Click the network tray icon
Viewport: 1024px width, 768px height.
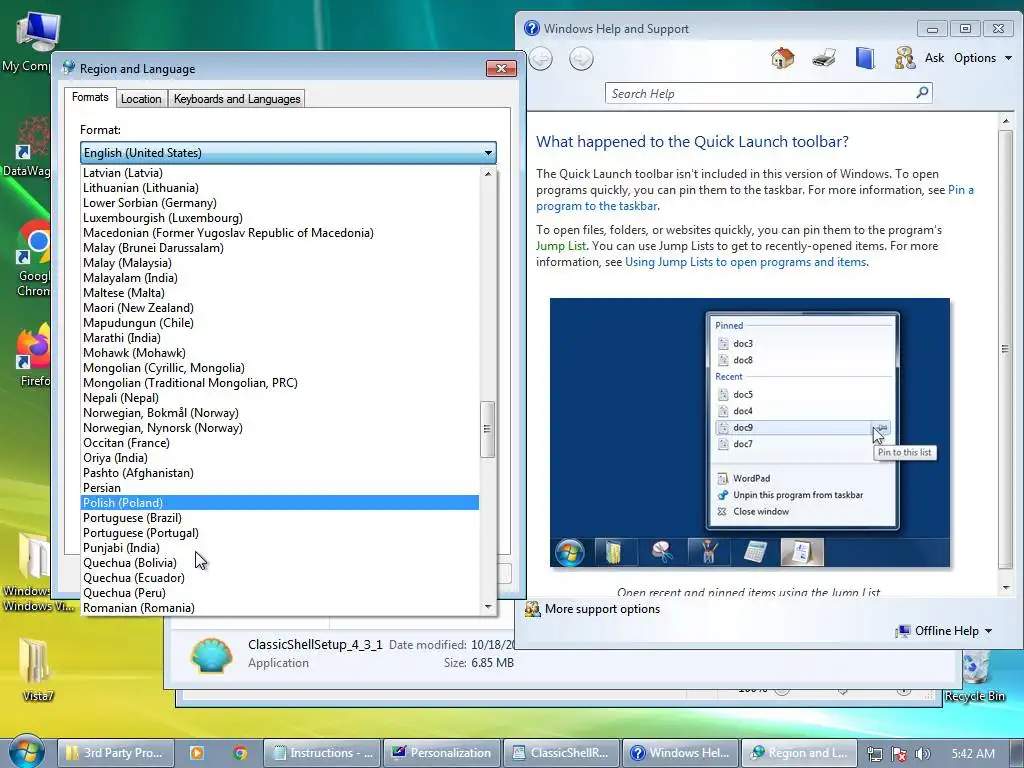[874, 754]
